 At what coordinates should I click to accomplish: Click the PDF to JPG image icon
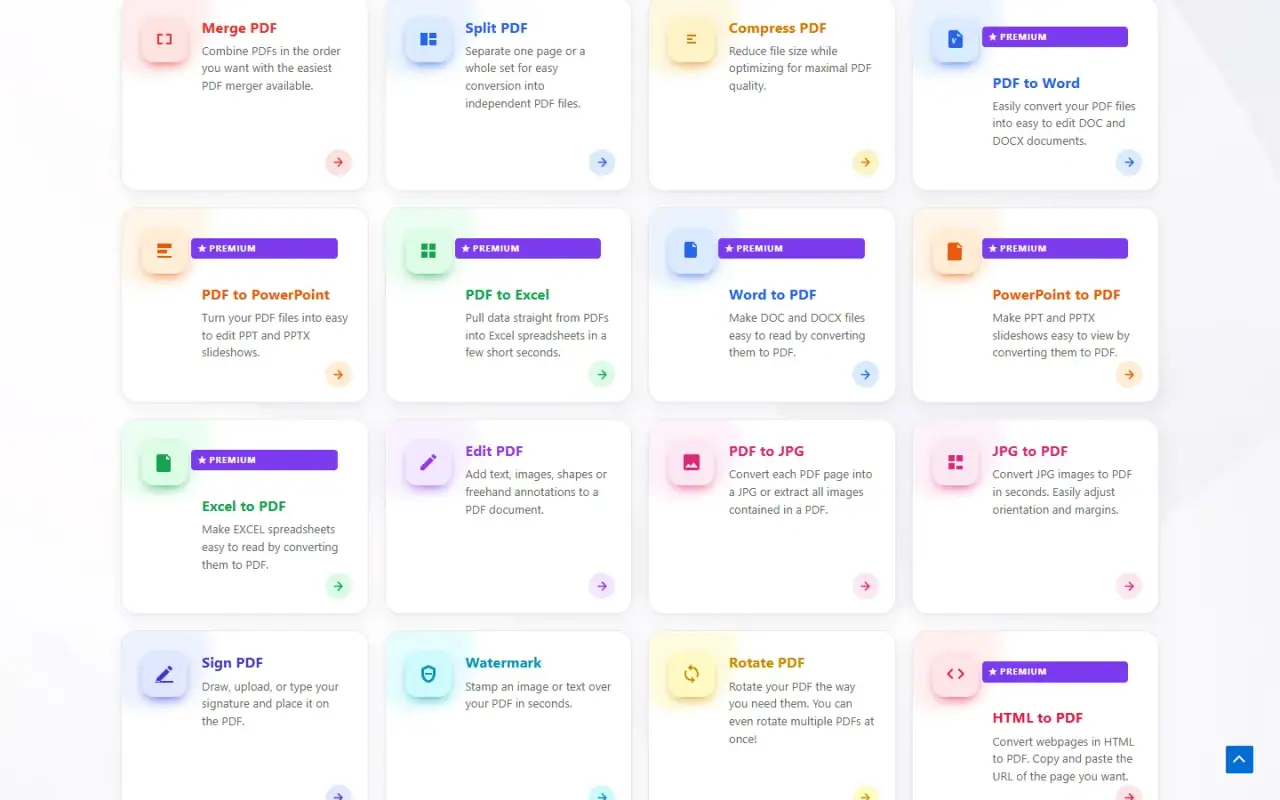coord(692,463)
